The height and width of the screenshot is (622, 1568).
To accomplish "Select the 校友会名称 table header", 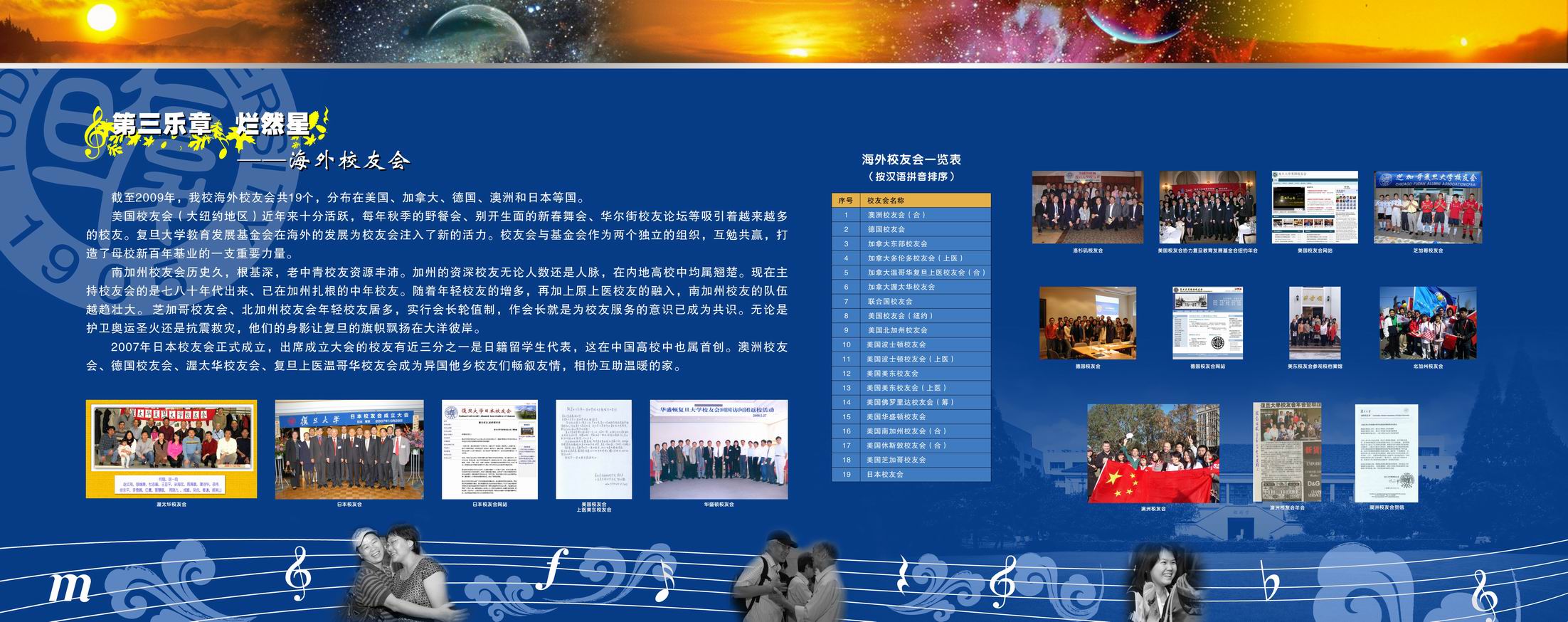I will pos(886,201).
